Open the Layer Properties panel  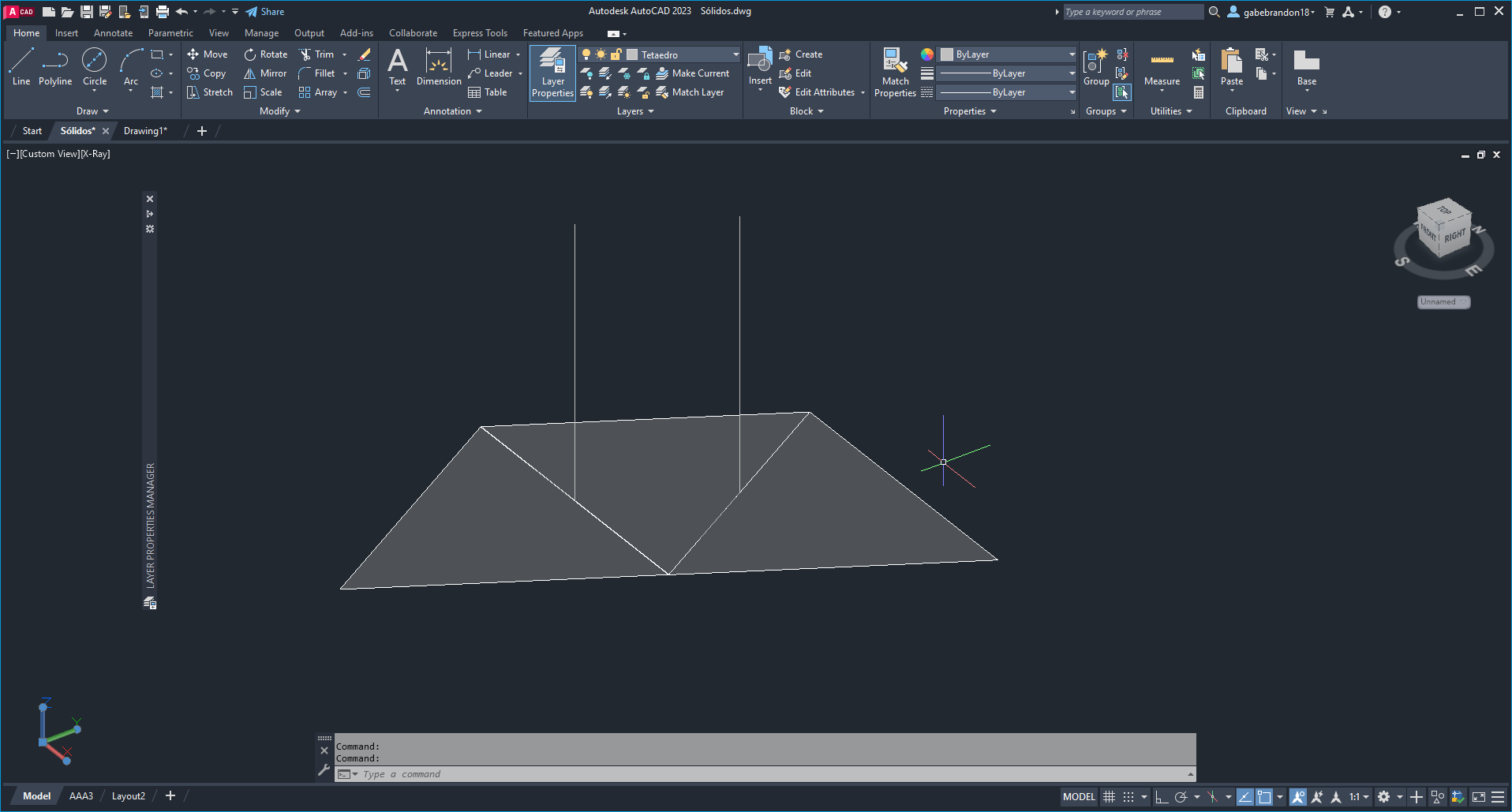pos(552,73)
